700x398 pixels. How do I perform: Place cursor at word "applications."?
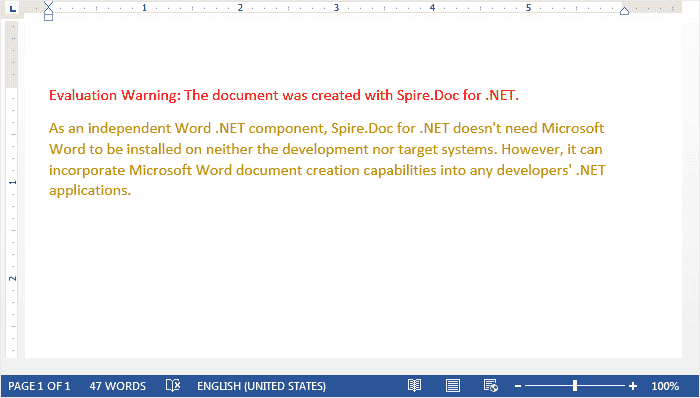pyautogui.click(x=90, y=191)
